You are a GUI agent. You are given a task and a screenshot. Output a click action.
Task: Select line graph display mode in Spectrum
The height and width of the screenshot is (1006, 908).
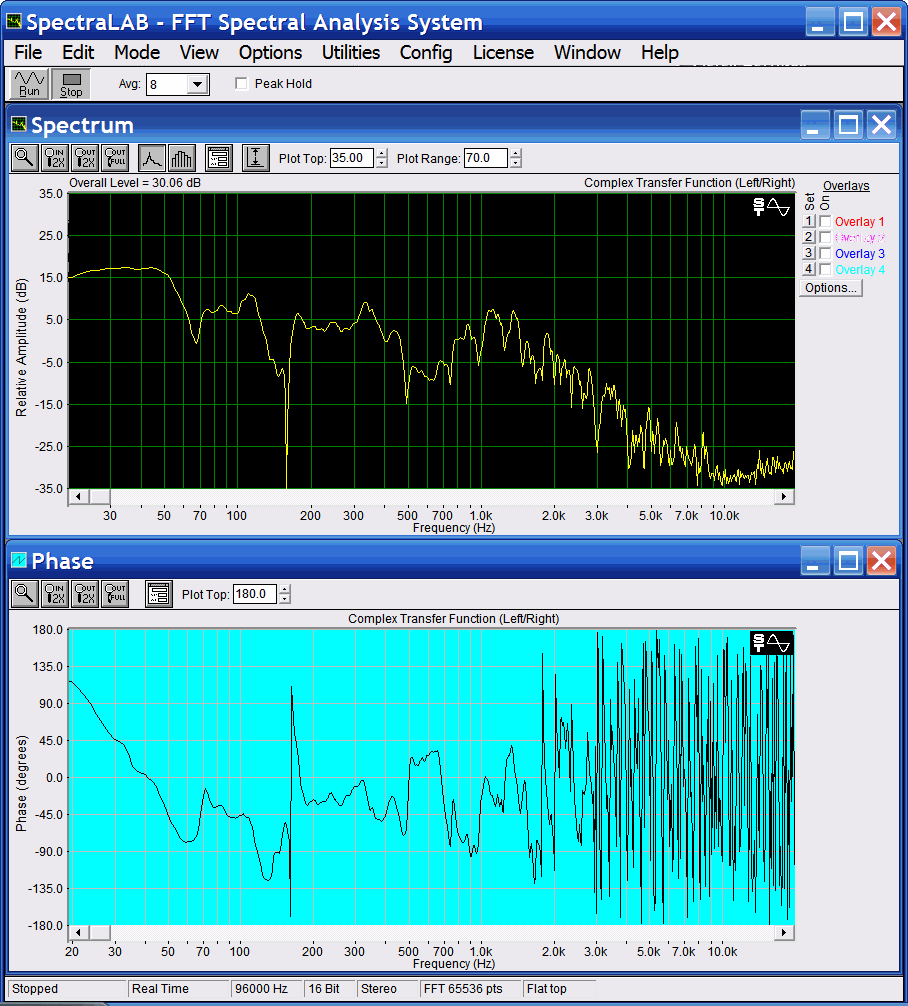point(151,157)
